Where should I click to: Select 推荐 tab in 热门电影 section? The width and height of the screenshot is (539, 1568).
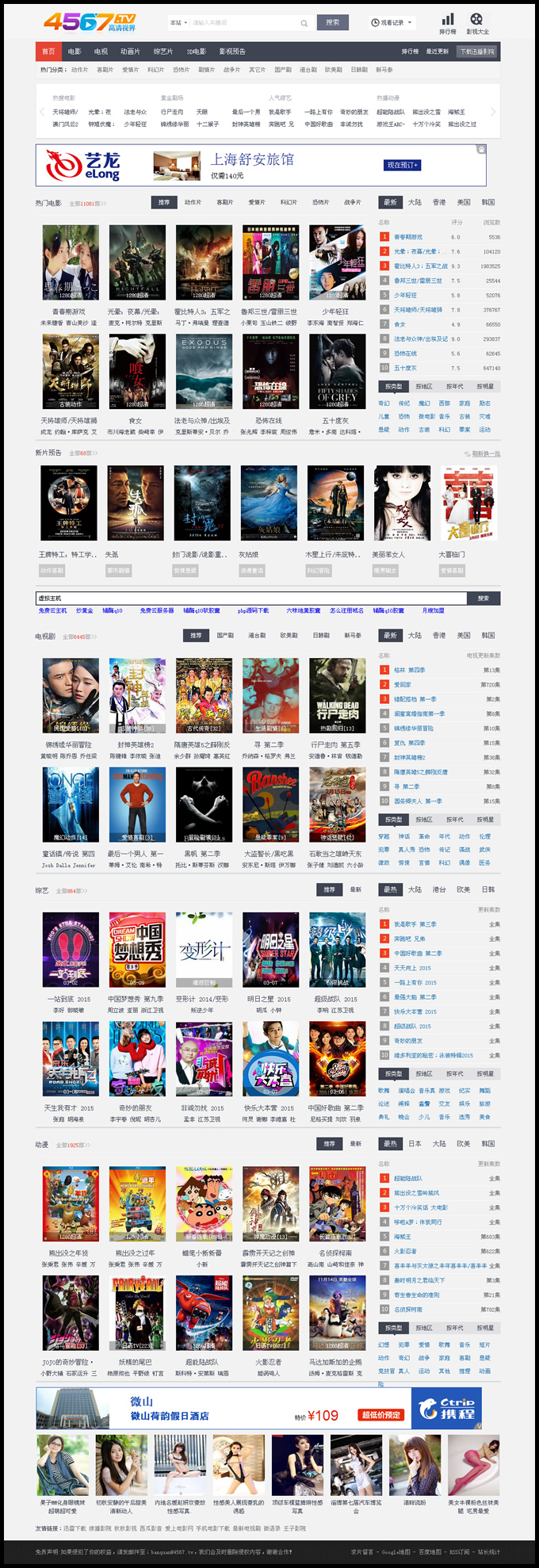click(x=164, y=202)
